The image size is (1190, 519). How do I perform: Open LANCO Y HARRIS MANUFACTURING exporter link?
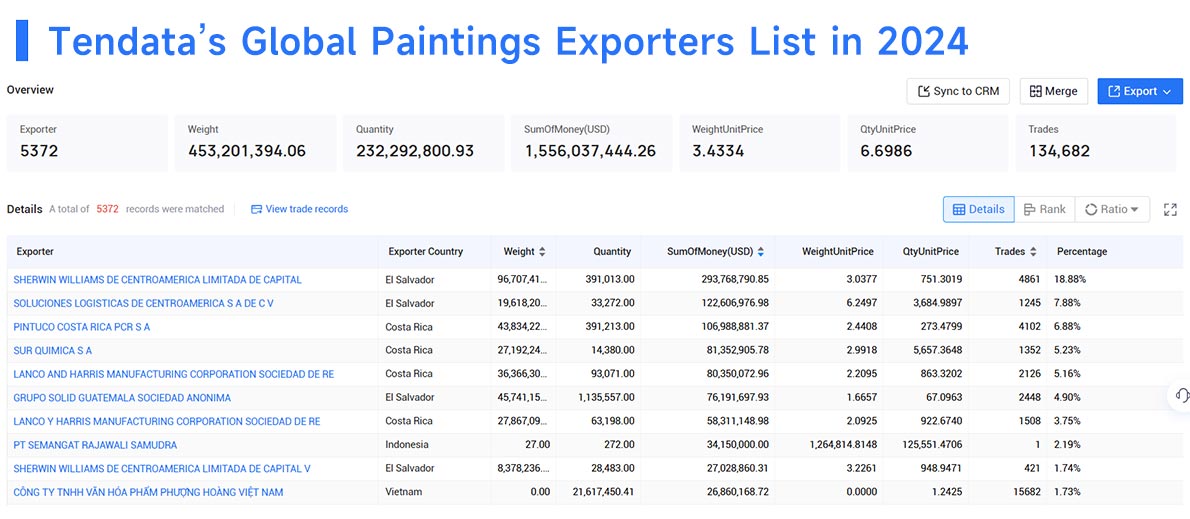pos(167,420)
